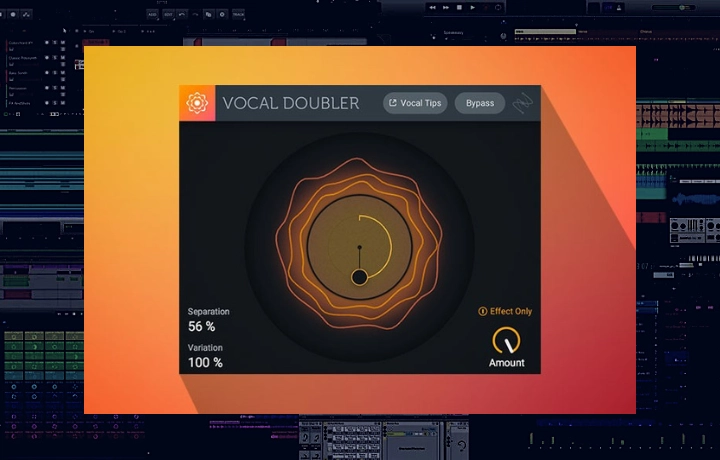Screen dimensions: 720x460
Task: Fast-forward in the DAW transport bar
Action: pos(446,7)
